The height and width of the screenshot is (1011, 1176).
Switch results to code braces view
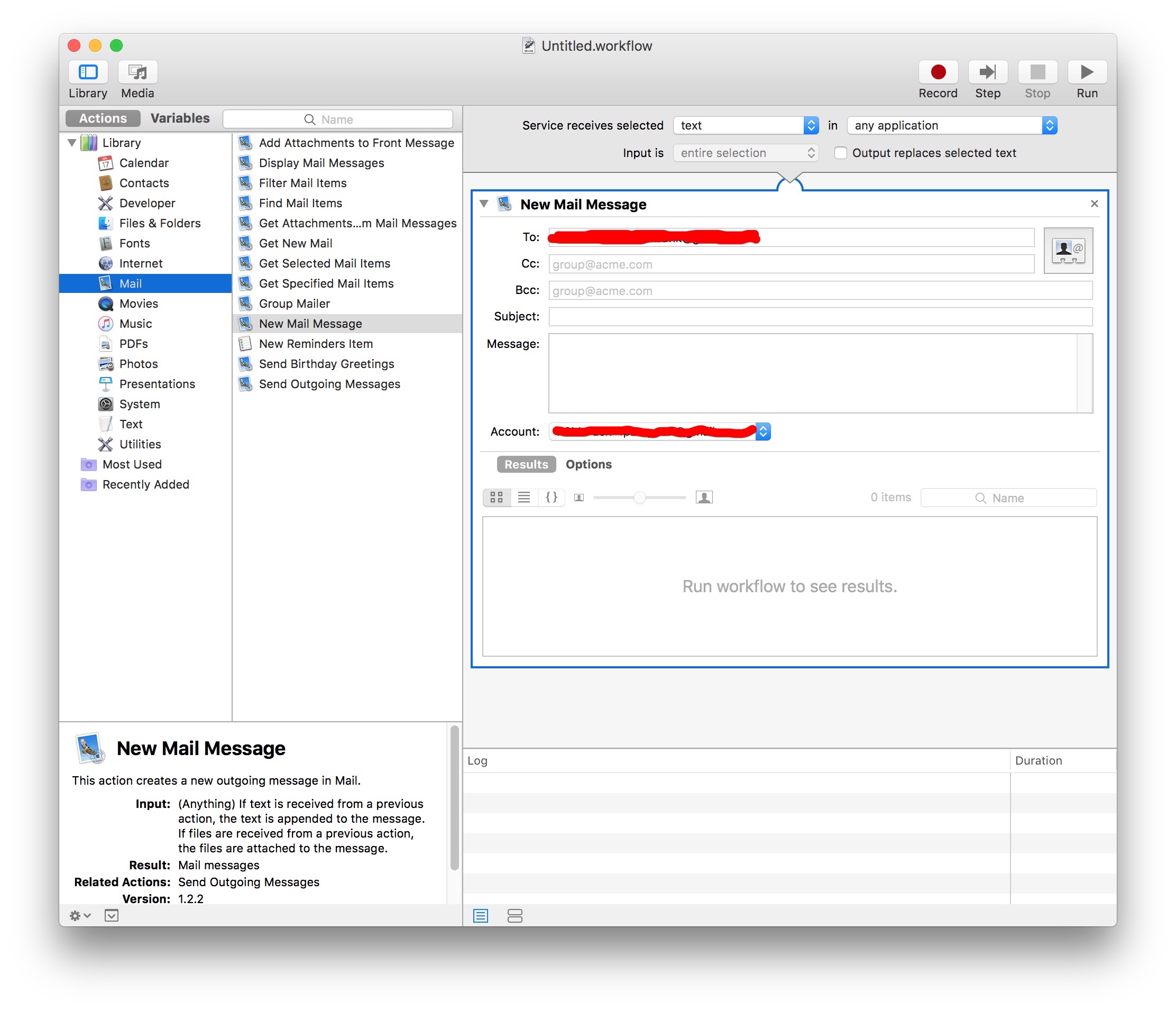point(551,497)
